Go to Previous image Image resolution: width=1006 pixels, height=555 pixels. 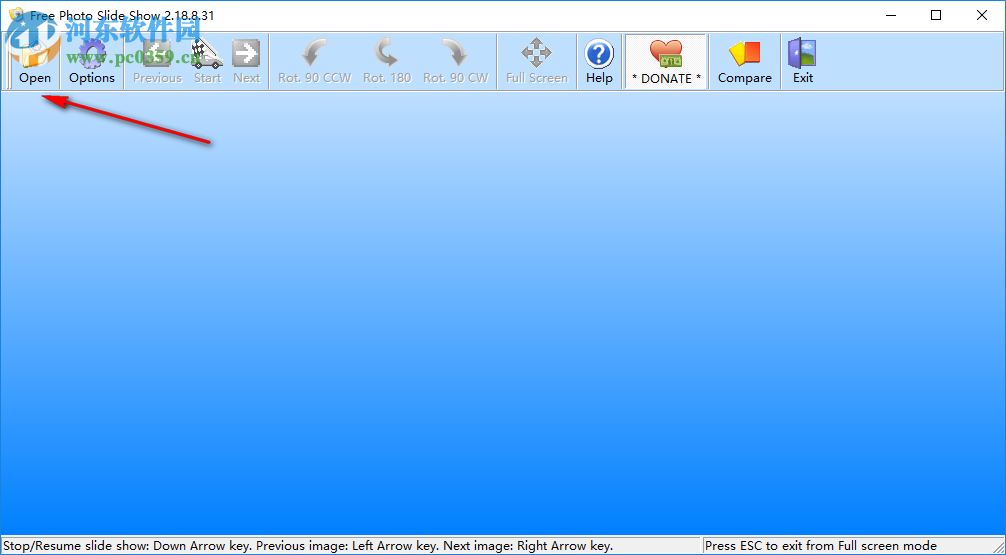(157, 62)
